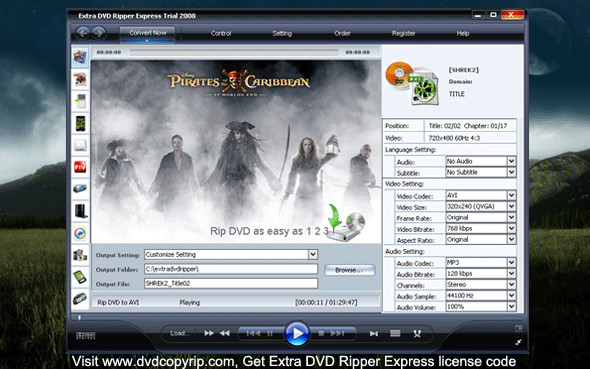Click the 'Rip DVD to AVI' status text
The image size is (590, 369).
(118, 302)
